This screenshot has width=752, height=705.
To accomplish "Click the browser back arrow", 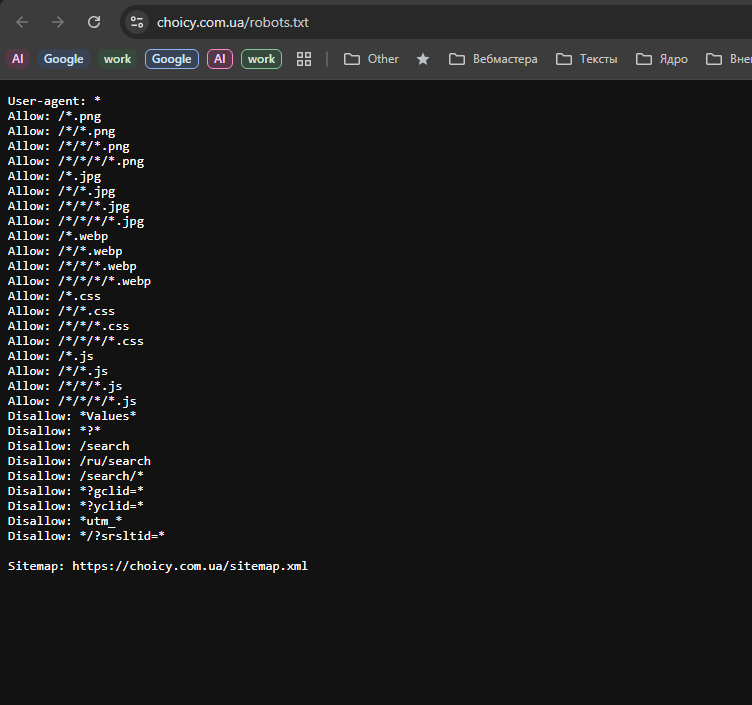I will tap(22, 22).
